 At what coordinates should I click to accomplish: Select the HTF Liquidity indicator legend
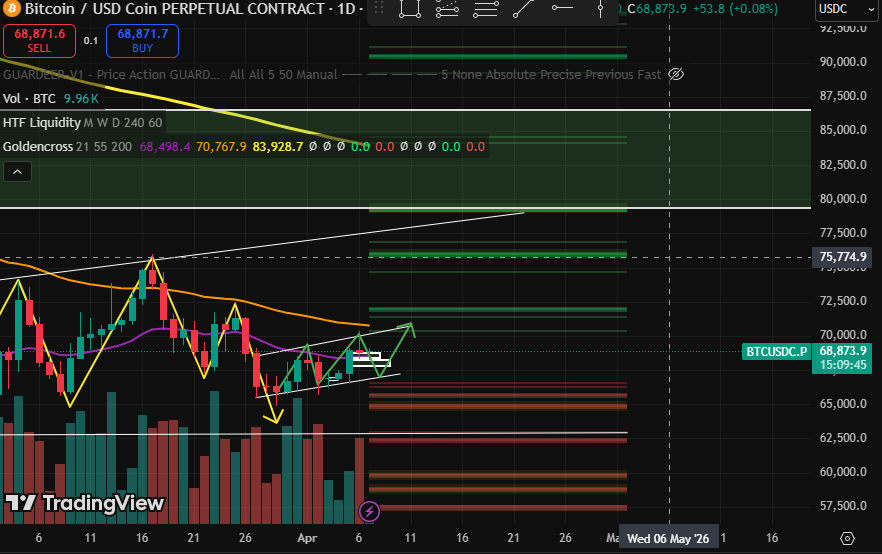(x=42, y=123)
